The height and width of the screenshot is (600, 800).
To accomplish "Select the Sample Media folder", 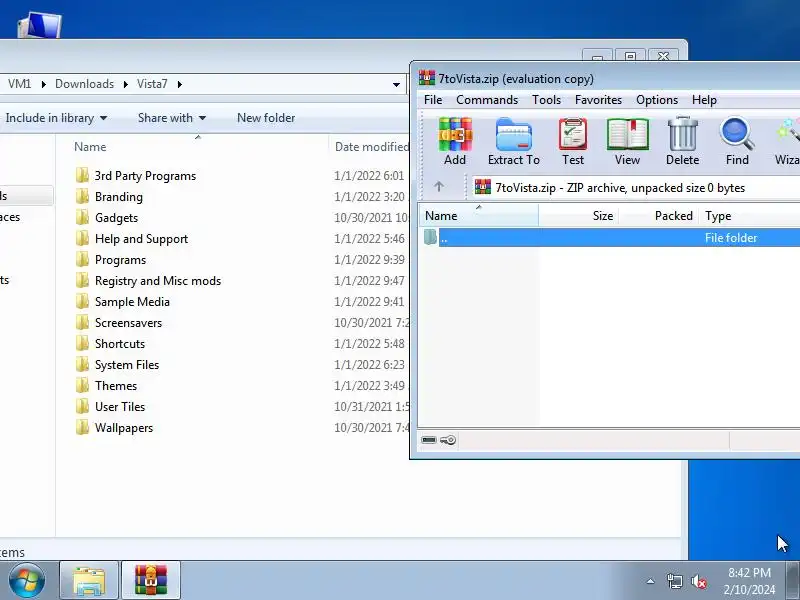I will (x=132, y=302).
